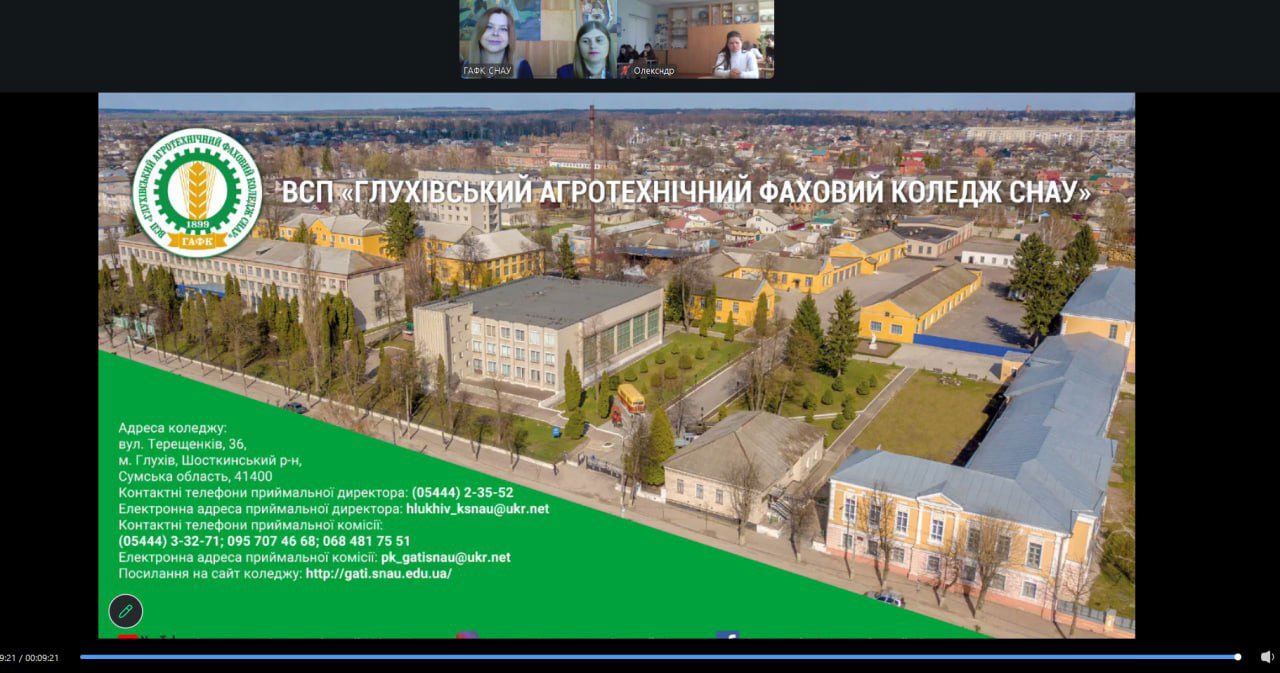1280x673 pixels.
Task: Click the line м. Глухів, Шосткинський р-н
Action: [210, 460]
